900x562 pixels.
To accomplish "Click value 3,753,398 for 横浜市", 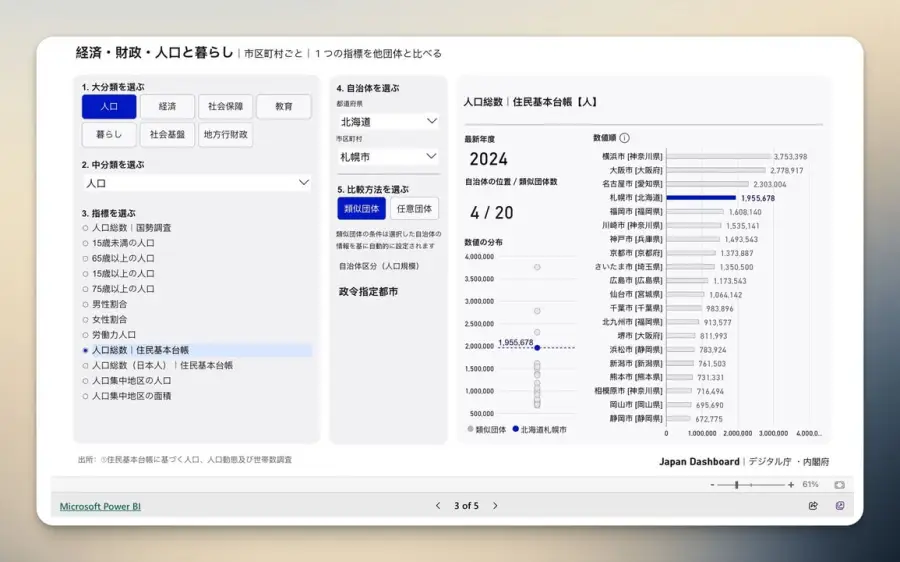I will point(790,156).
